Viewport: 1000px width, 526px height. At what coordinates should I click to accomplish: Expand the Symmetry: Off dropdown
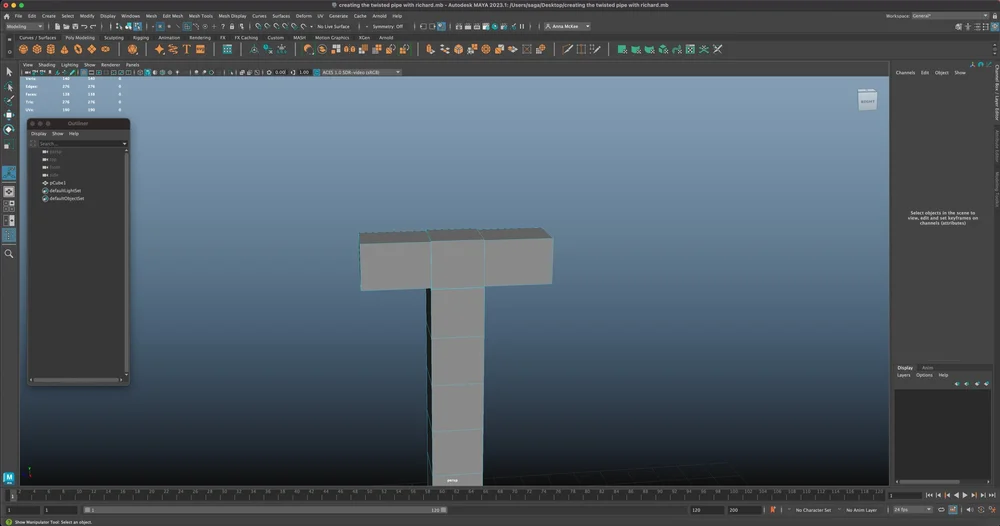click(386, 27)
